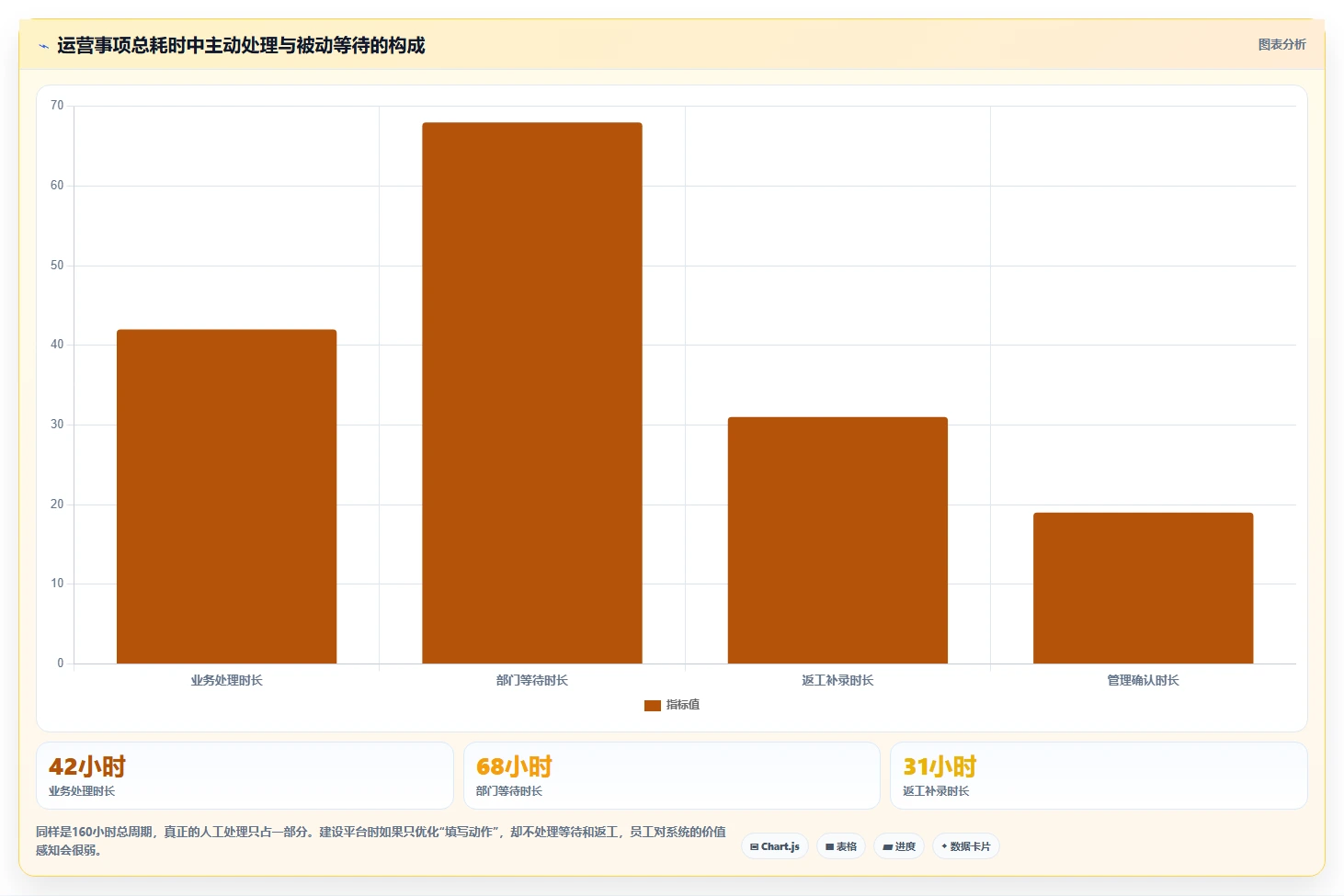
Task: Select the 进度 tag chip
Action: tap(899, 846)
